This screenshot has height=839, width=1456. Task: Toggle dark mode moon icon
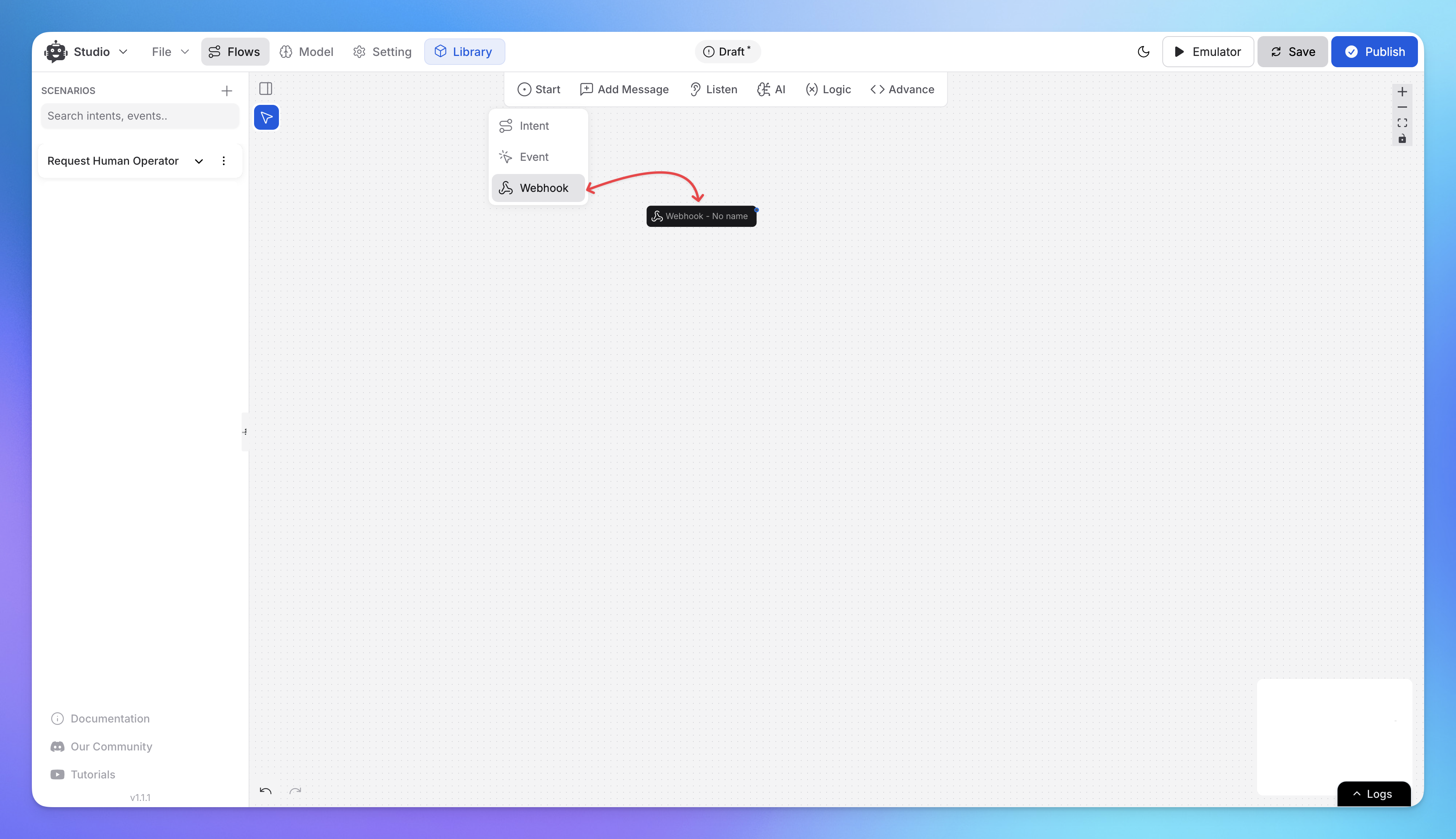tap(1143, 52)
